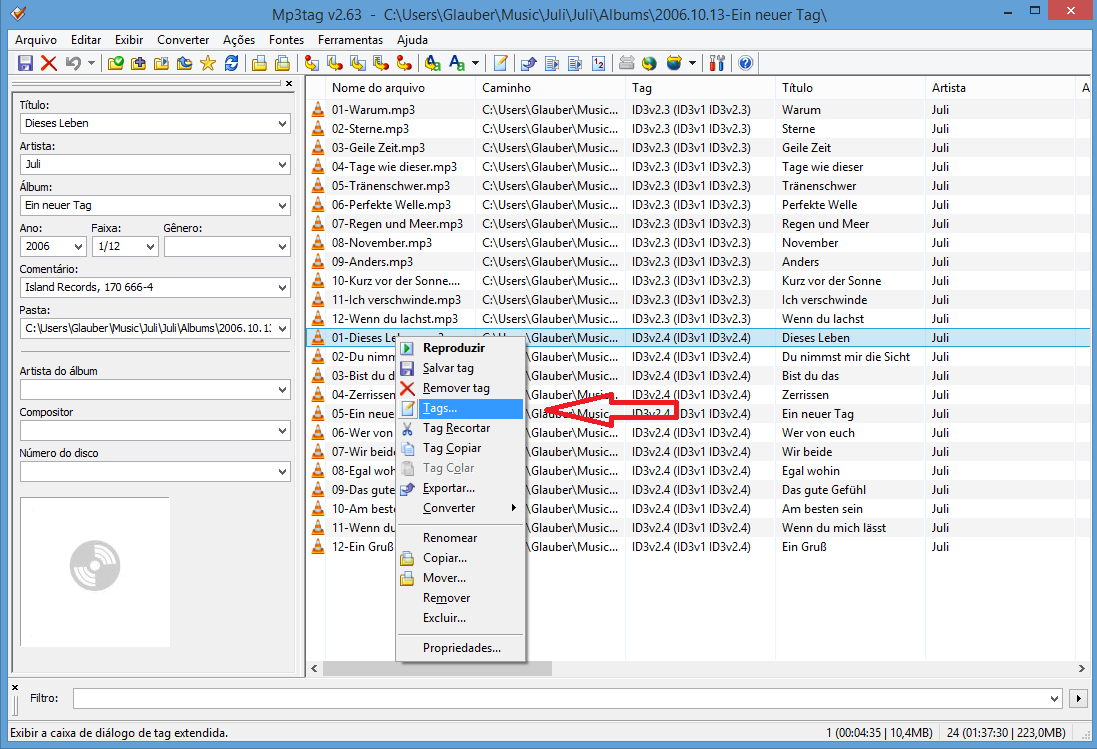
Task: Choose Renomear in the context menu
Action: click(460, 538)
